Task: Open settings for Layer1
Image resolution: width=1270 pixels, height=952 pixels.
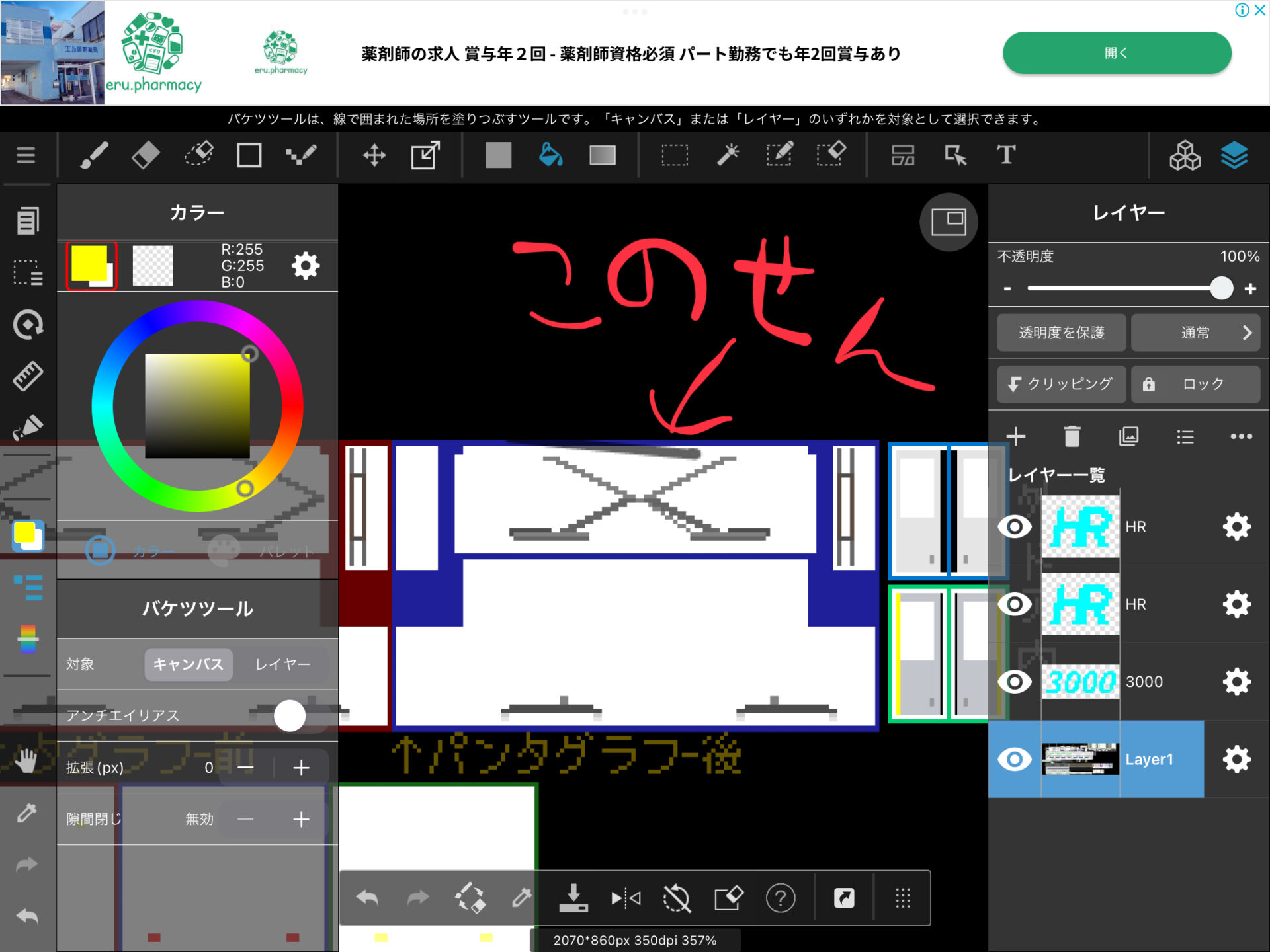Action: [x=1236, y=759]
